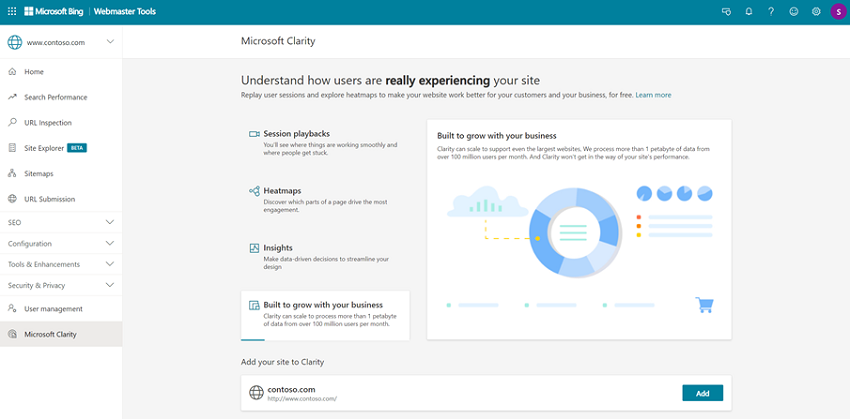The height and width of the screenshot is (419, 850).
Task: Click the progress indicator under Built to grow
Action: click(x=253, y=340)
